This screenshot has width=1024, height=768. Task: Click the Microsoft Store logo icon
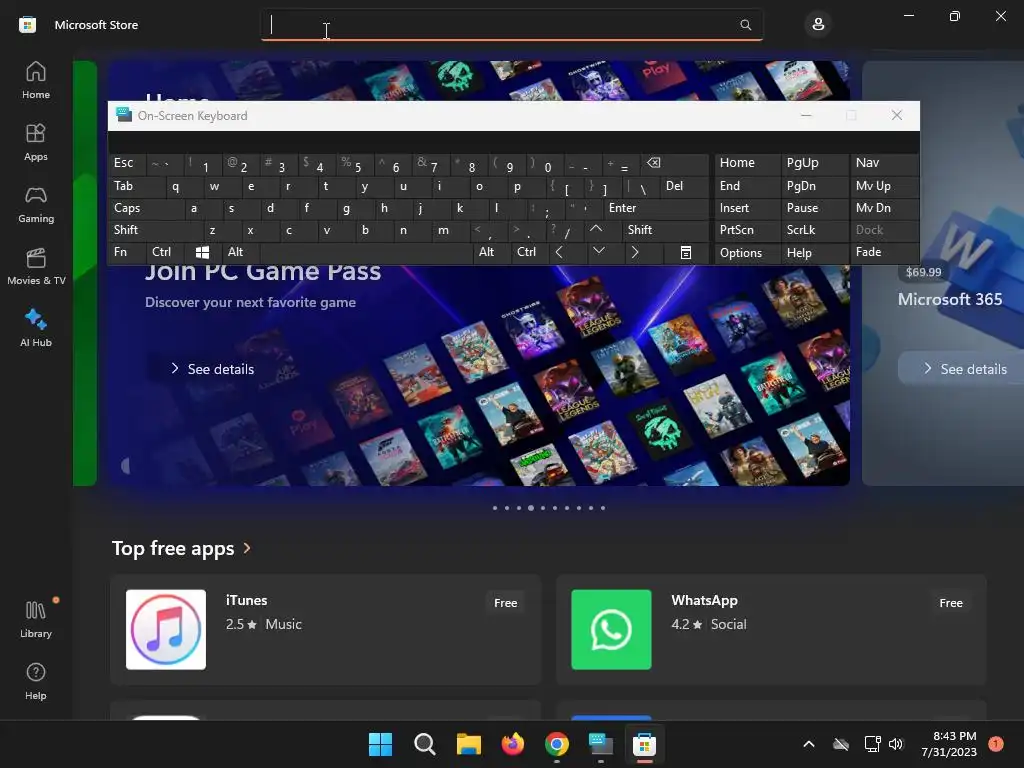[27, 25]
